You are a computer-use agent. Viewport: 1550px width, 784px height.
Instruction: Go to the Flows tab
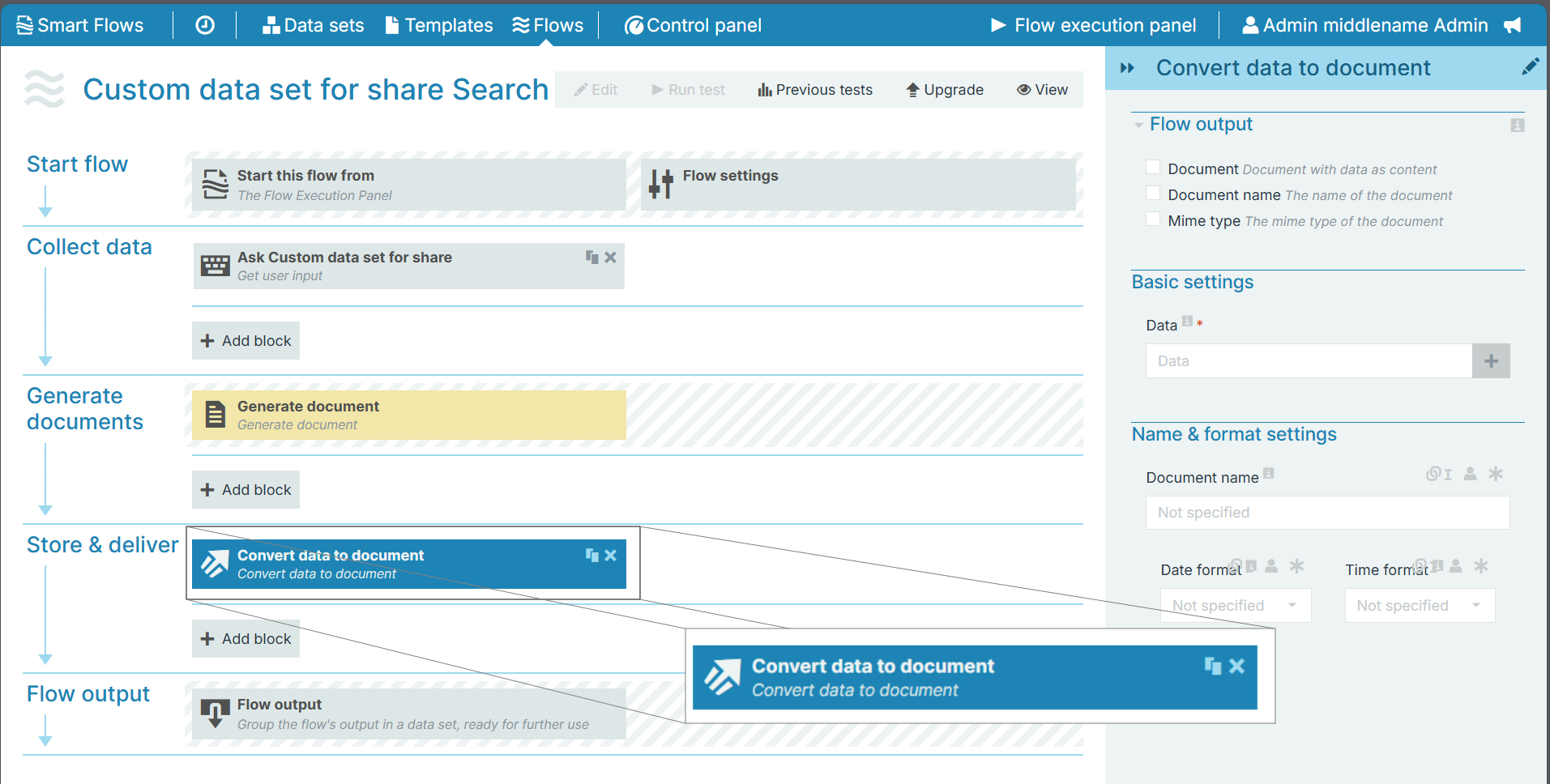548,25
